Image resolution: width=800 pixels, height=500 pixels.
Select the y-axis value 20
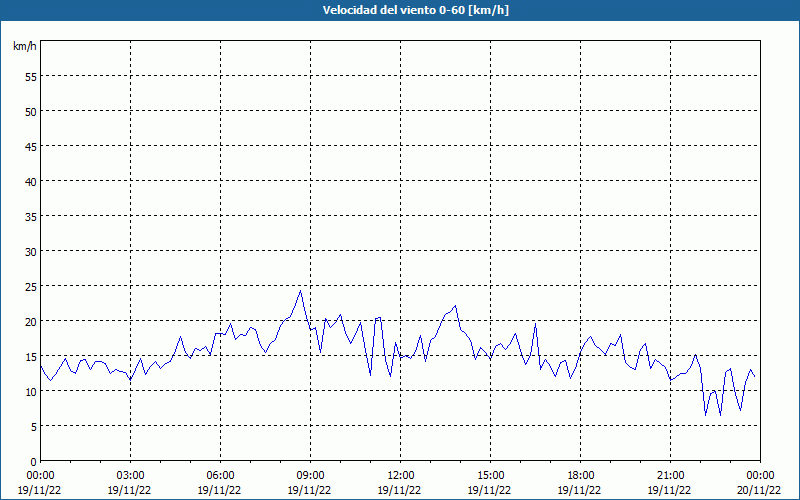(x=31, y=322)
